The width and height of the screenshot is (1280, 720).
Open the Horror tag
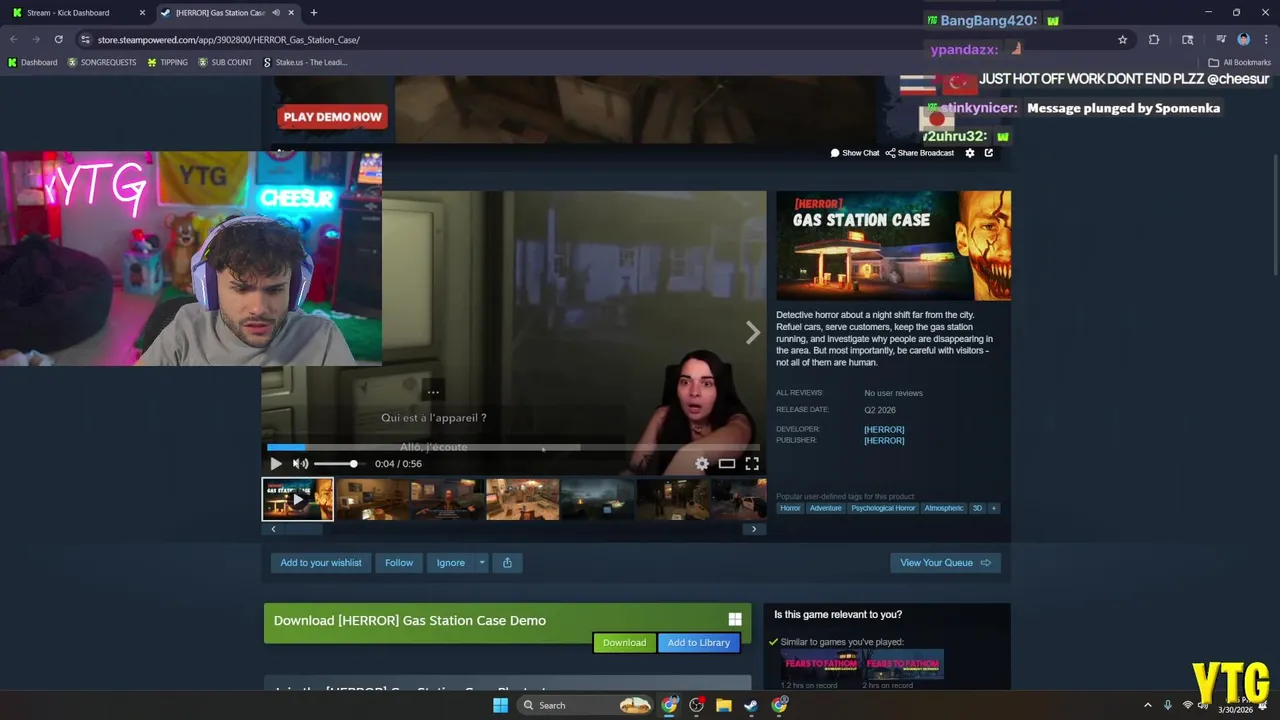pos(790,508)
